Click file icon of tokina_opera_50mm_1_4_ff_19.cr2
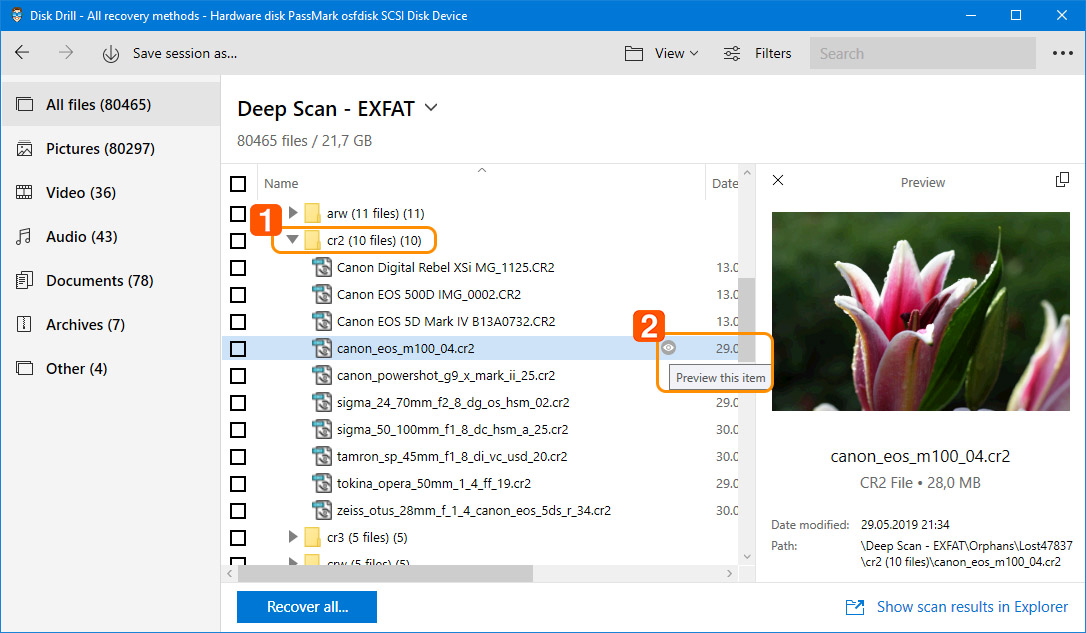This screenshot has width=1086, height=633. (322, 483)
